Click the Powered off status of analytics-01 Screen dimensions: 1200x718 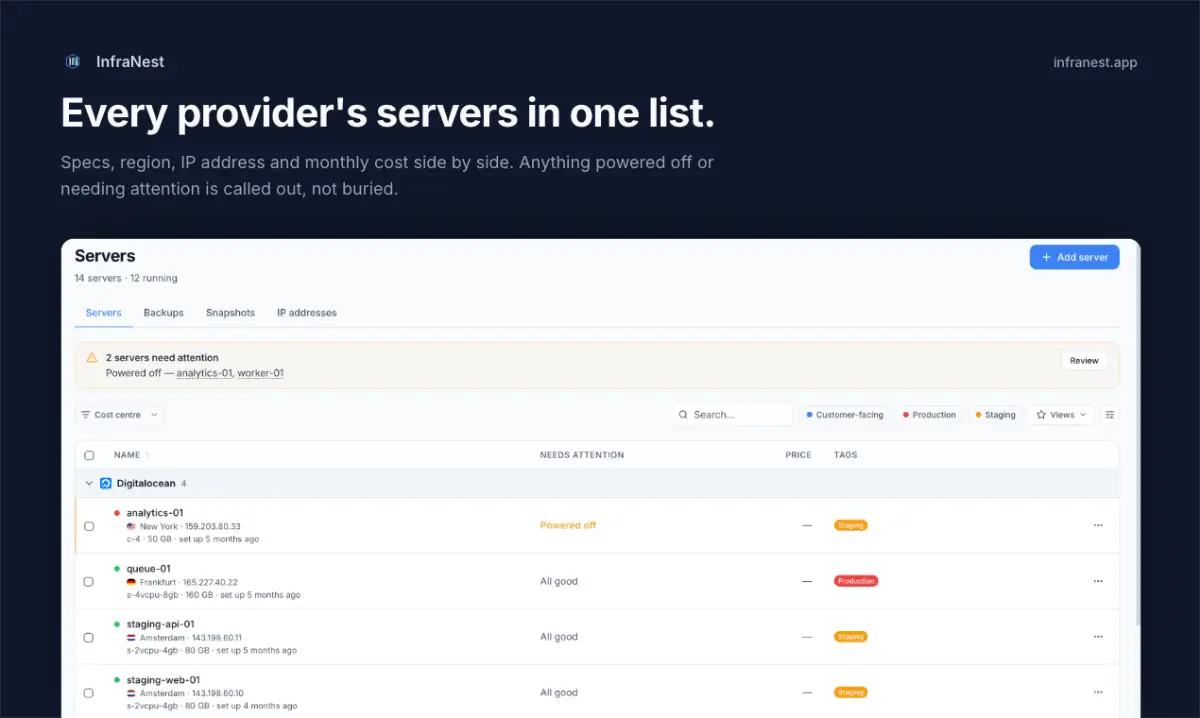[x=568, y=525]
